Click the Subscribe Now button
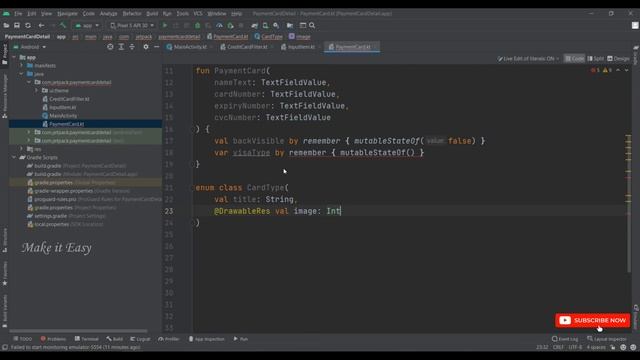 (x=592, y=320)
